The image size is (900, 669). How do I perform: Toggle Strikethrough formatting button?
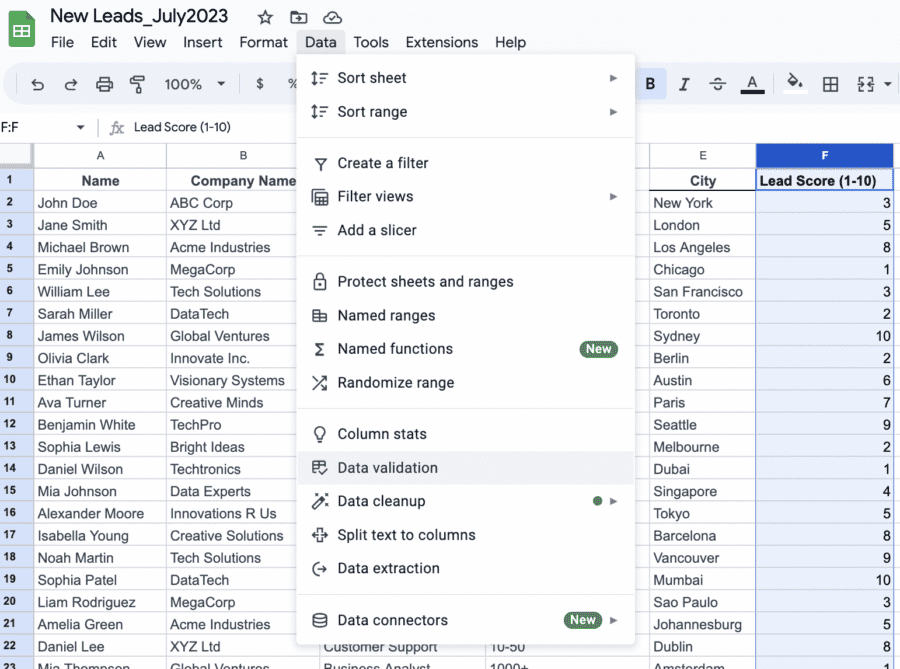tap(716, 84)
